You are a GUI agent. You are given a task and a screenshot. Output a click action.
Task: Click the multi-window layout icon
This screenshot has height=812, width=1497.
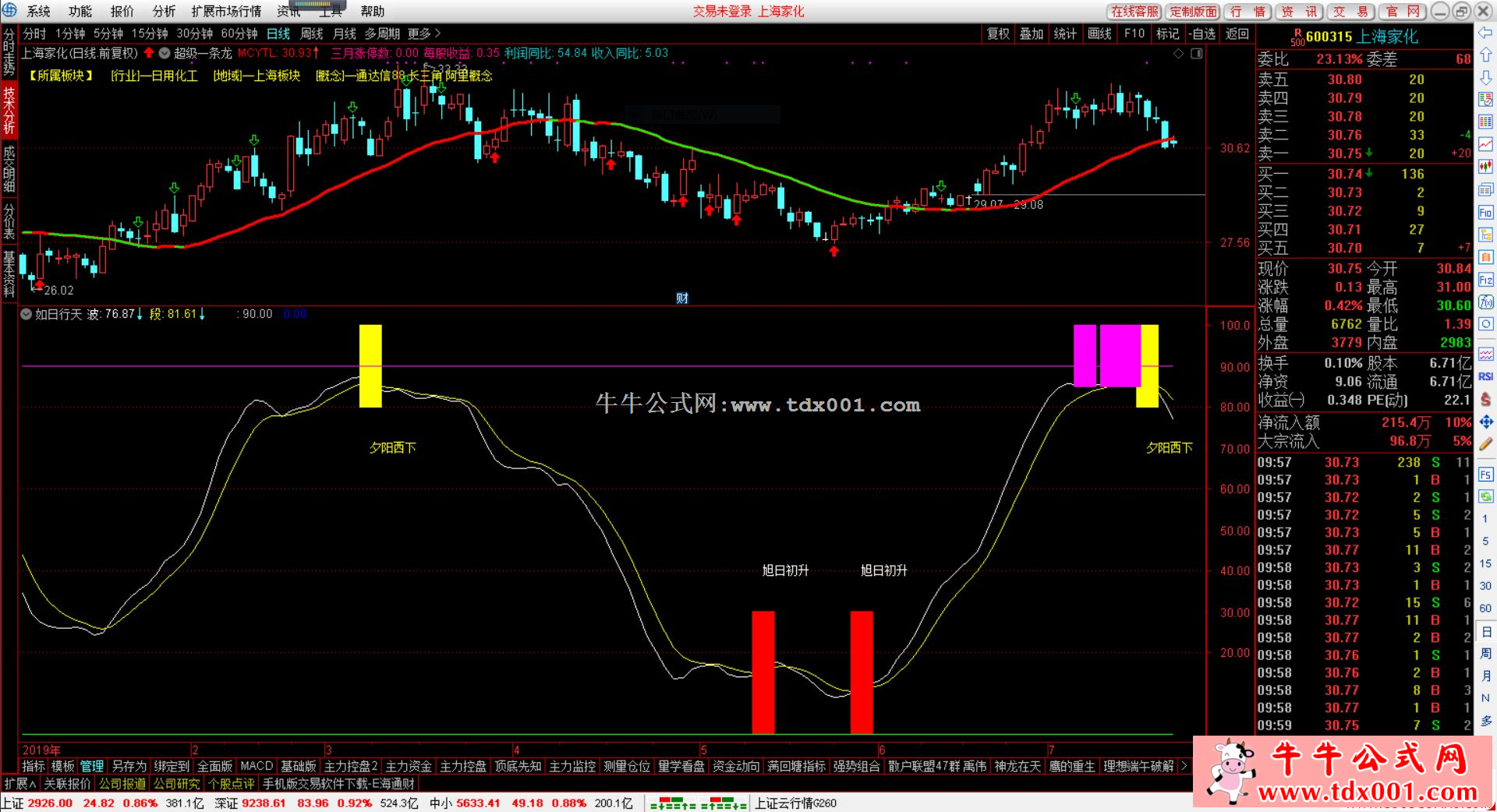click(x=1485, y=189)
